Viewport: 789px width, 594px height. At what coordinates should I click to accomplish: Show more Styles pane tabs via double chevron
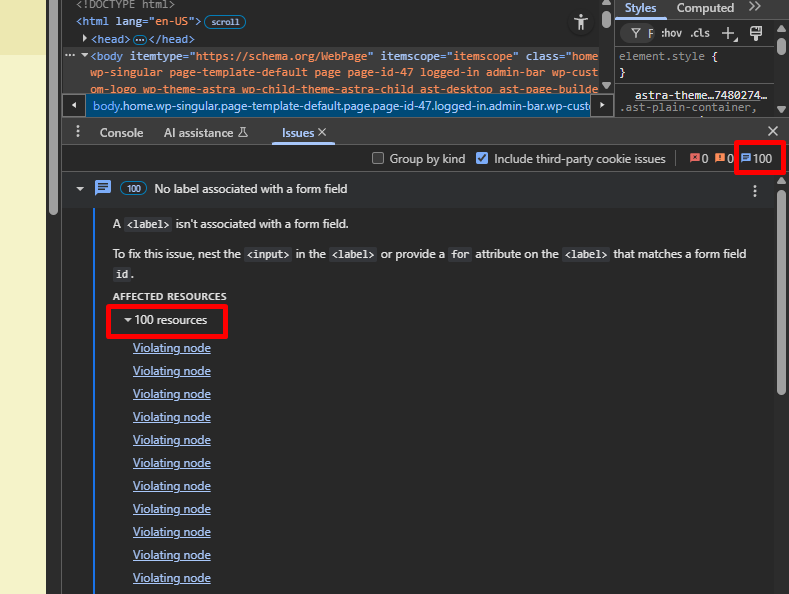tap(754, 7)
